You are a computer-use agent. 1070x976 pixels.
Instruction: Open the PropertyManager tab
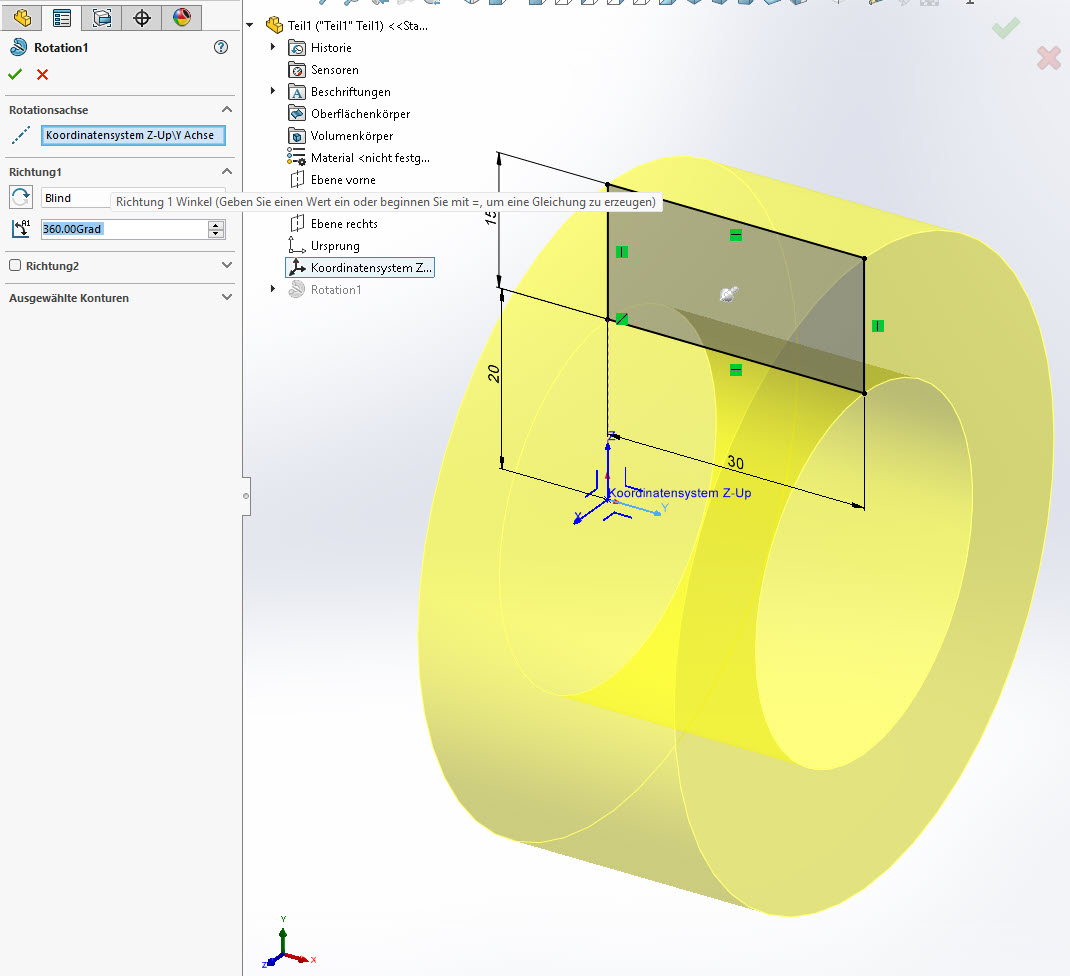62,18
